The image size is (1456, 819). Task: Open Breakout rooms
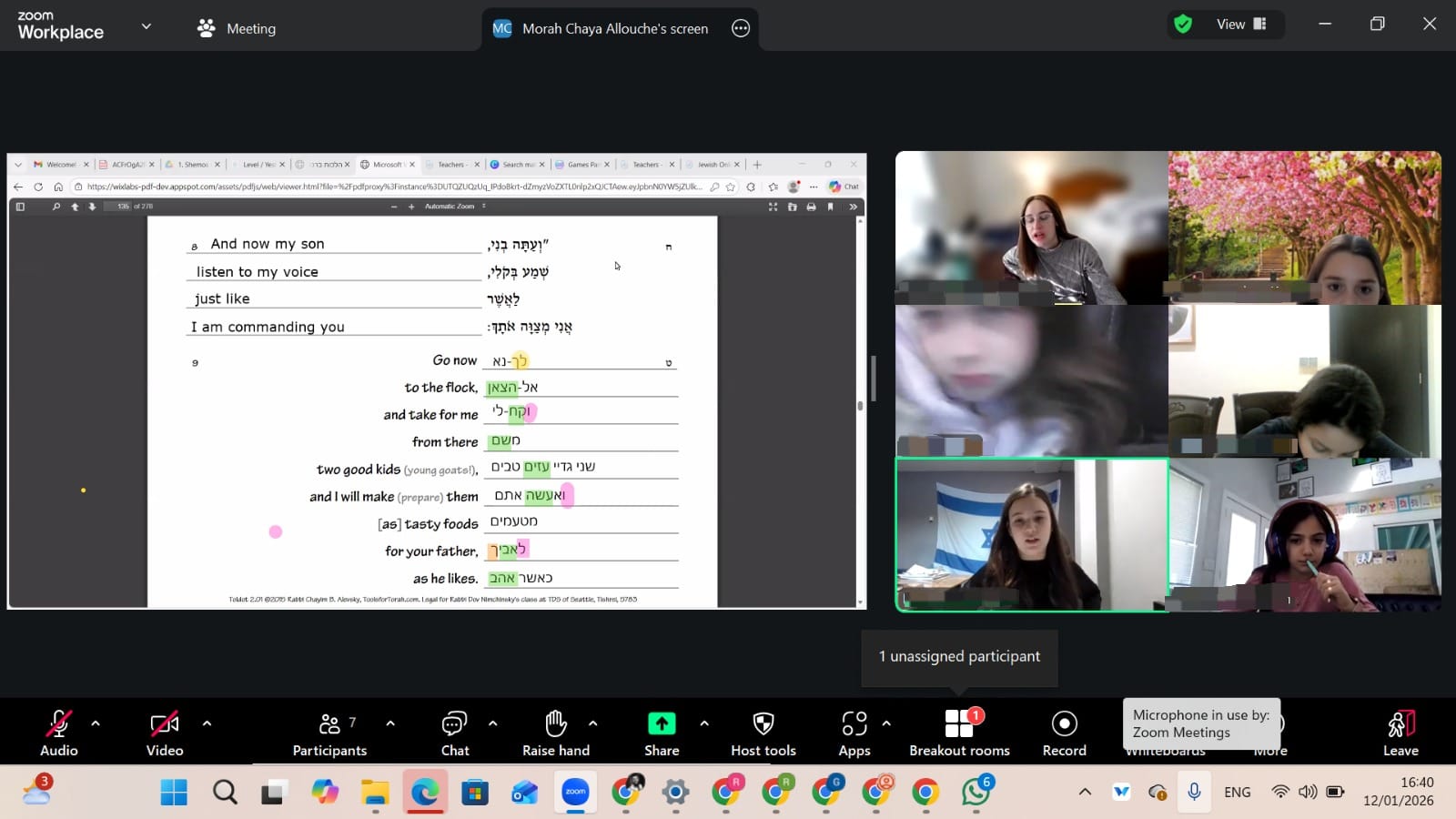[959, 733]
